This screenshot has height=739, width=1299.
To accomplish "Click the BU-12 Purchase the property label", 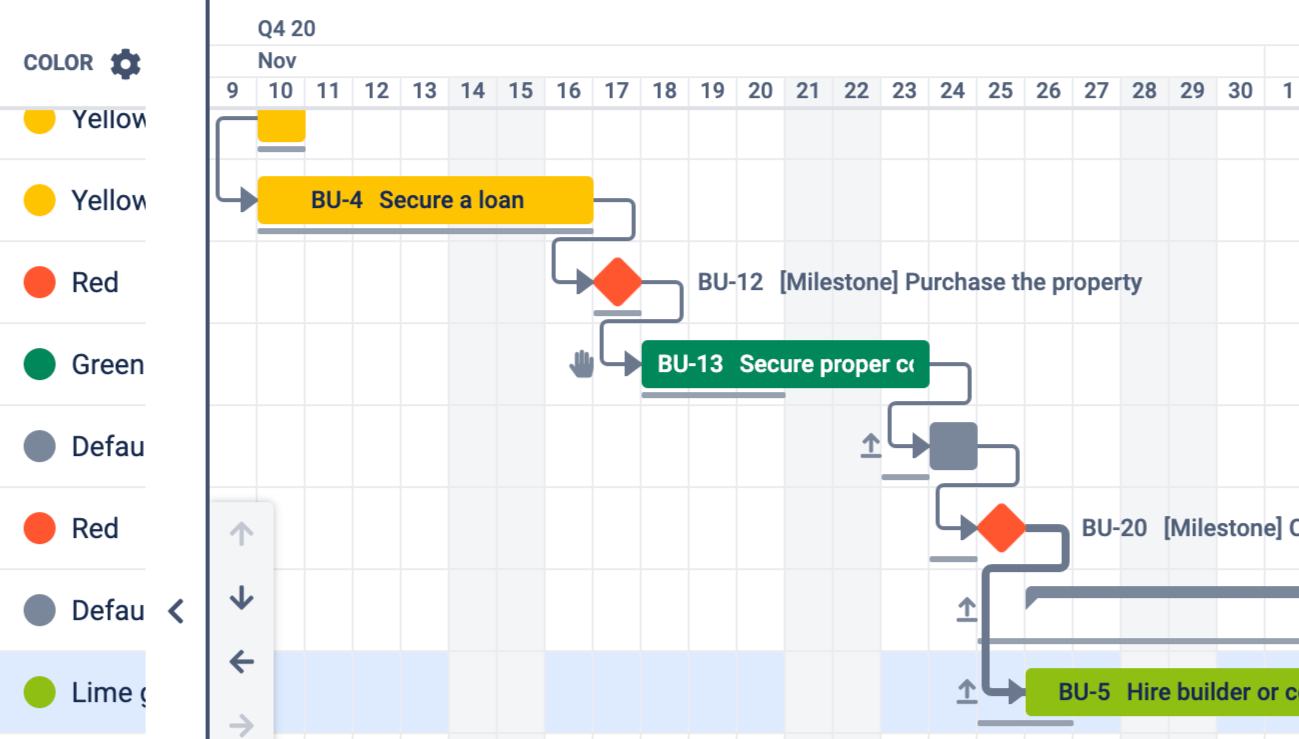I will pos(919,282).
